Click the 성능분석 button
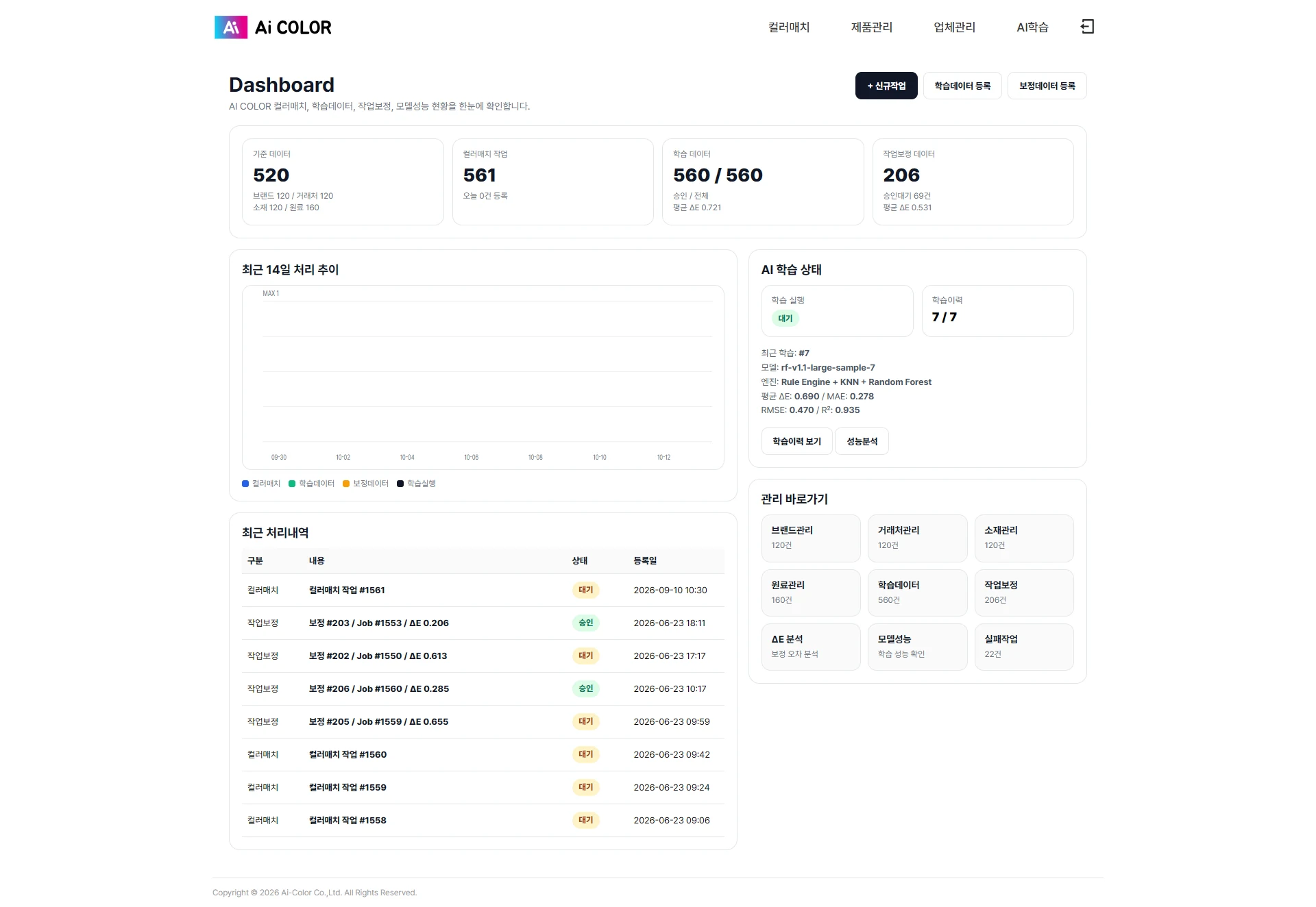 pyautogui.click(x=862, y=441)
